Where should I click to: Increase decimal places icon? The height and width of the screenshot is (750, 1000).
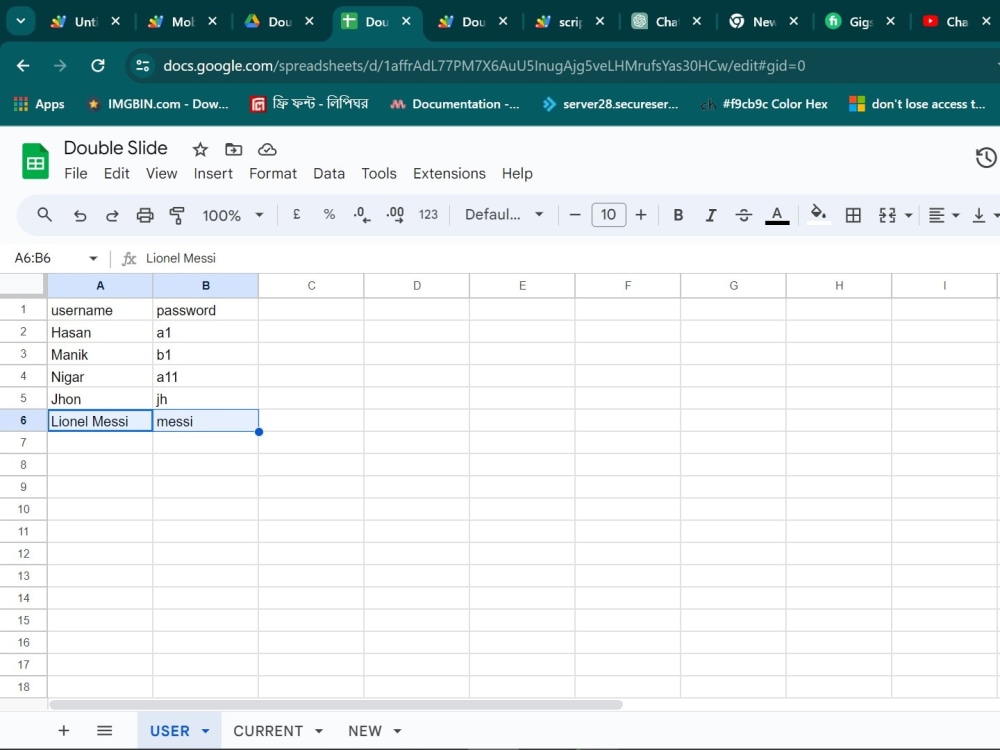[395, 215]
